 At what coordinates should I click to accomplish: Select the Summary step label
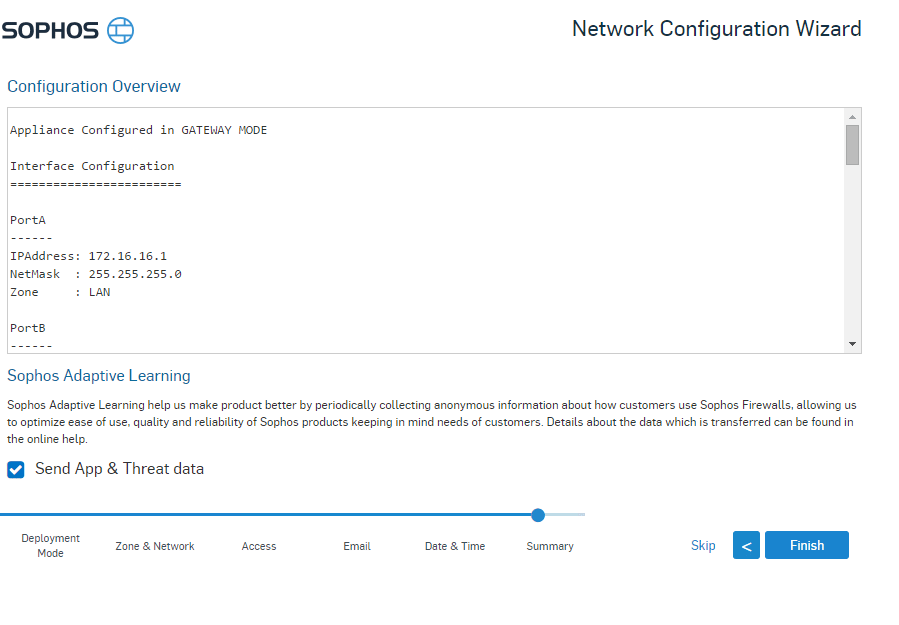click(550, 546)
